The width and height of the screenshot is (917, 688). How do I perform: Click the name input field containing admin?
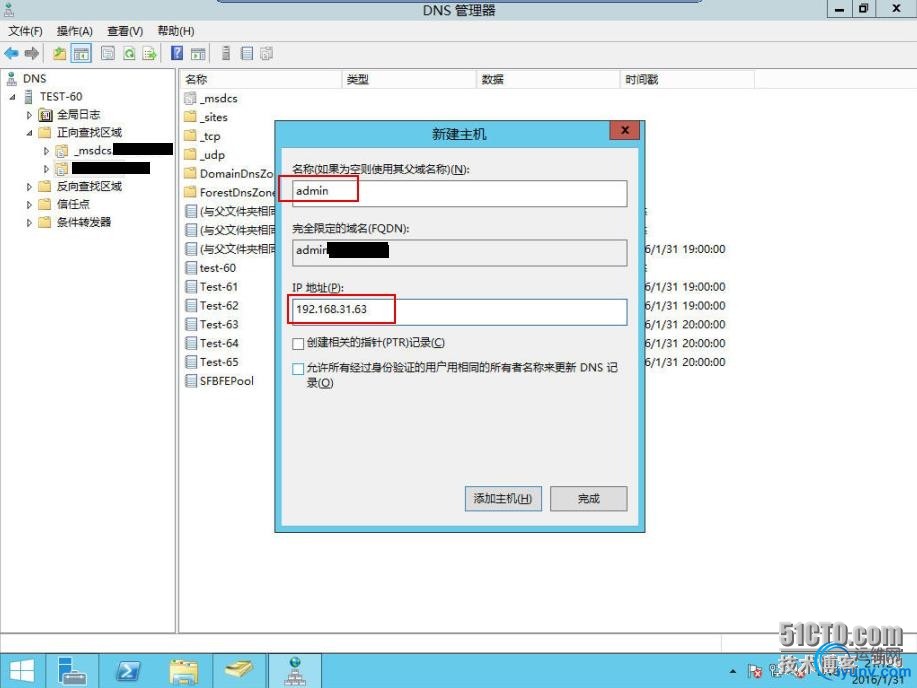[x=459, y=192]
